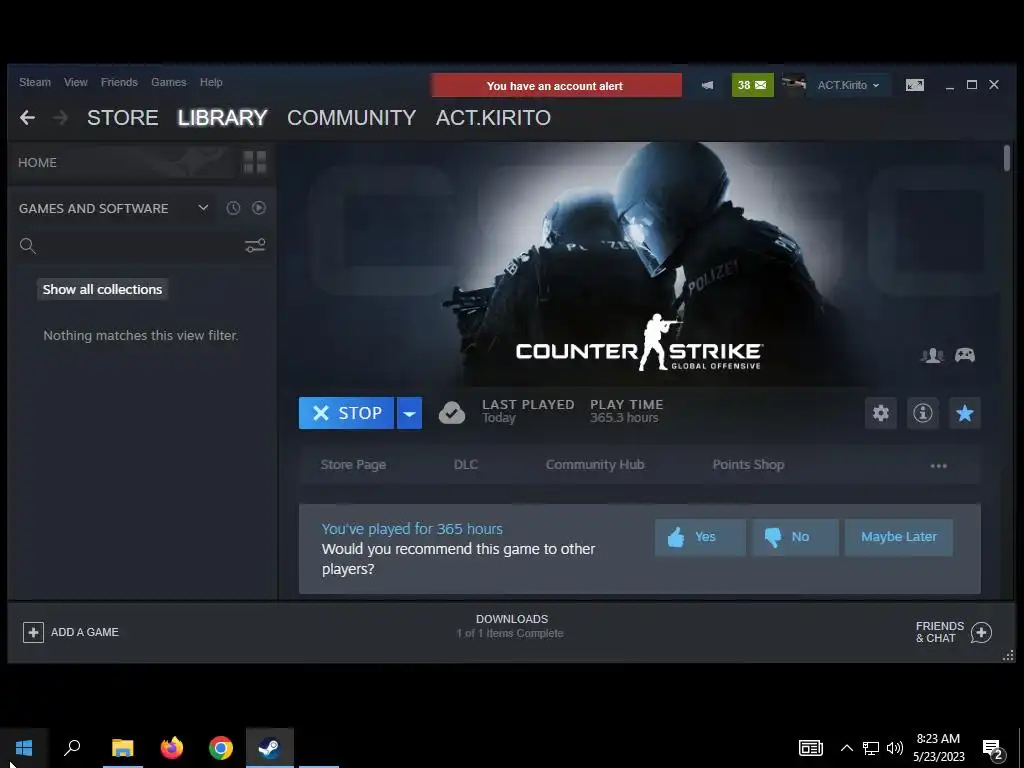Open the Windows notification center

point(993,749)
